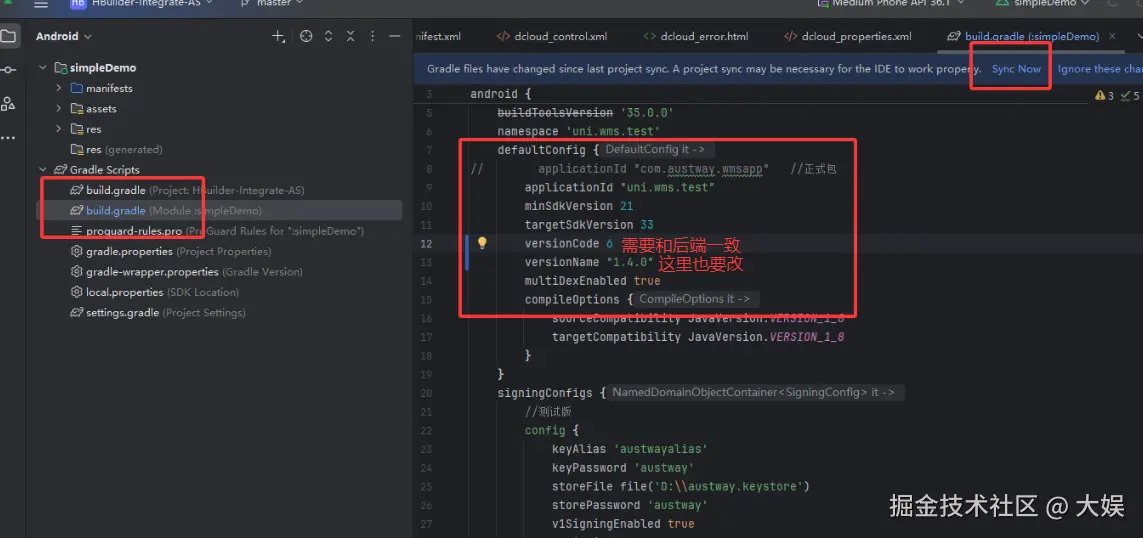This screenshot has width=1143, height=538.
Task: Click the versionCode value 6
Action: (x=609, y=243)
